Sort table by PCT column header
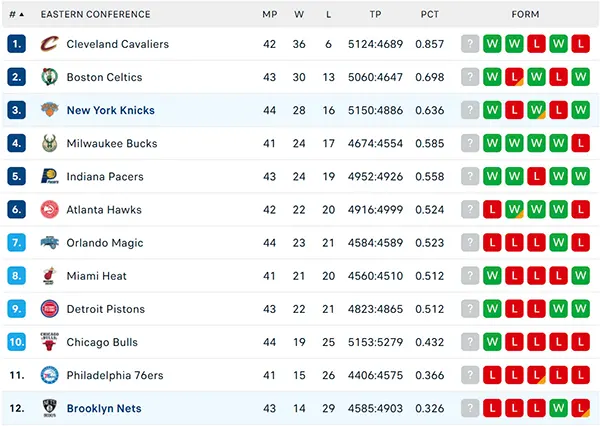 (x=430, y=15)
